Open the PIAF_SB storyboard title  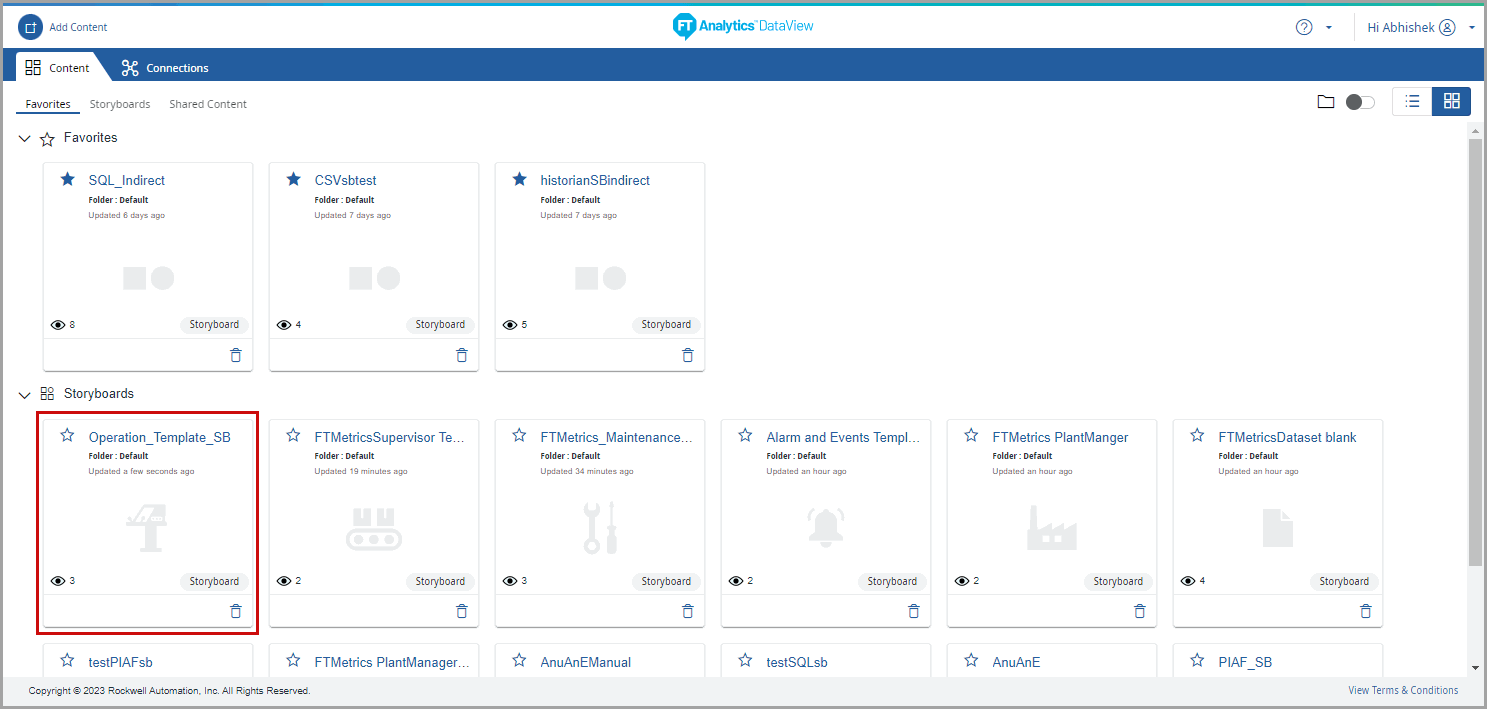[x=1245, y=662]
